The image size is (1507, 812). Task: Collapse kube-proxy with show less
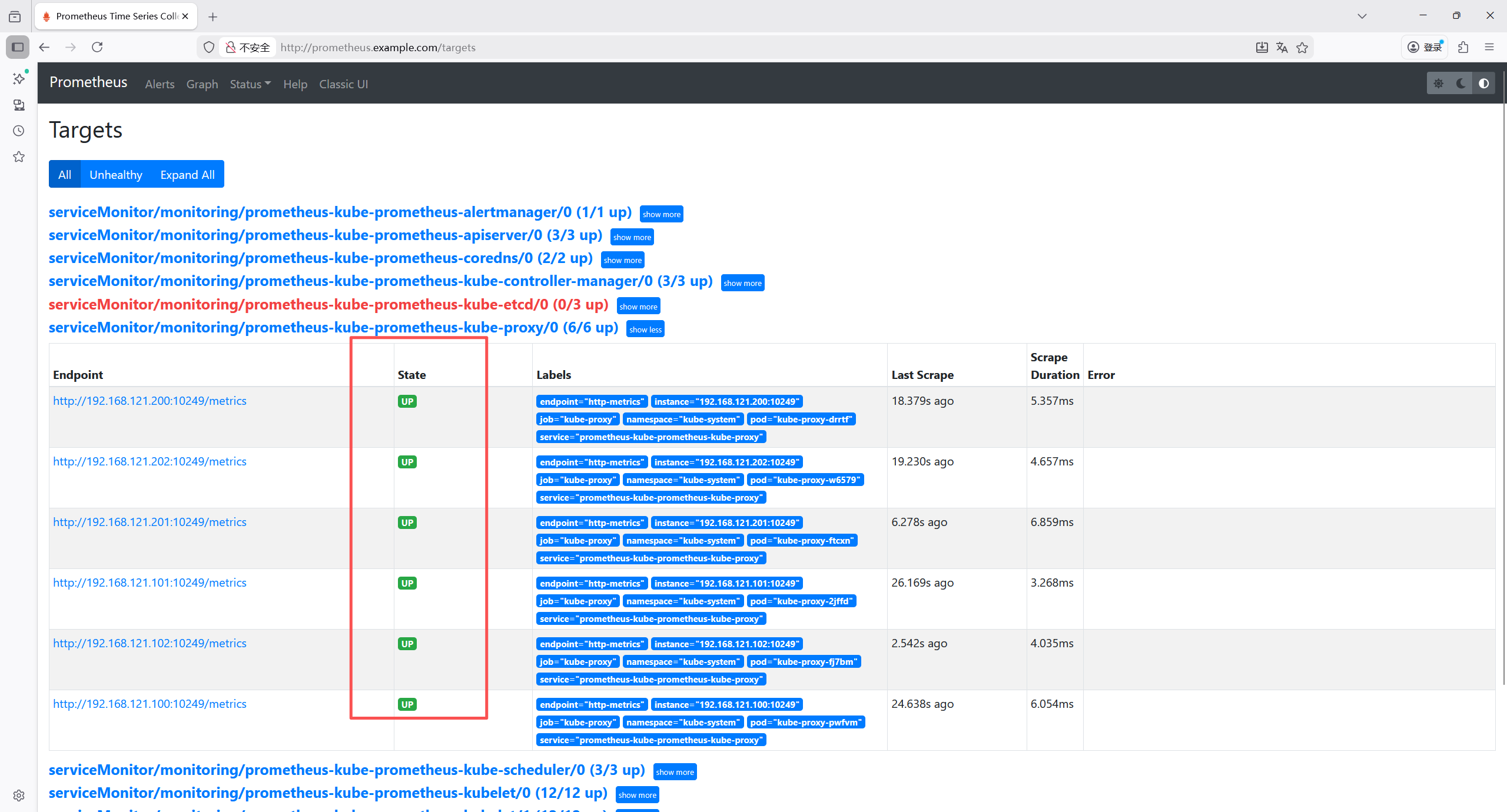[645, 330]
